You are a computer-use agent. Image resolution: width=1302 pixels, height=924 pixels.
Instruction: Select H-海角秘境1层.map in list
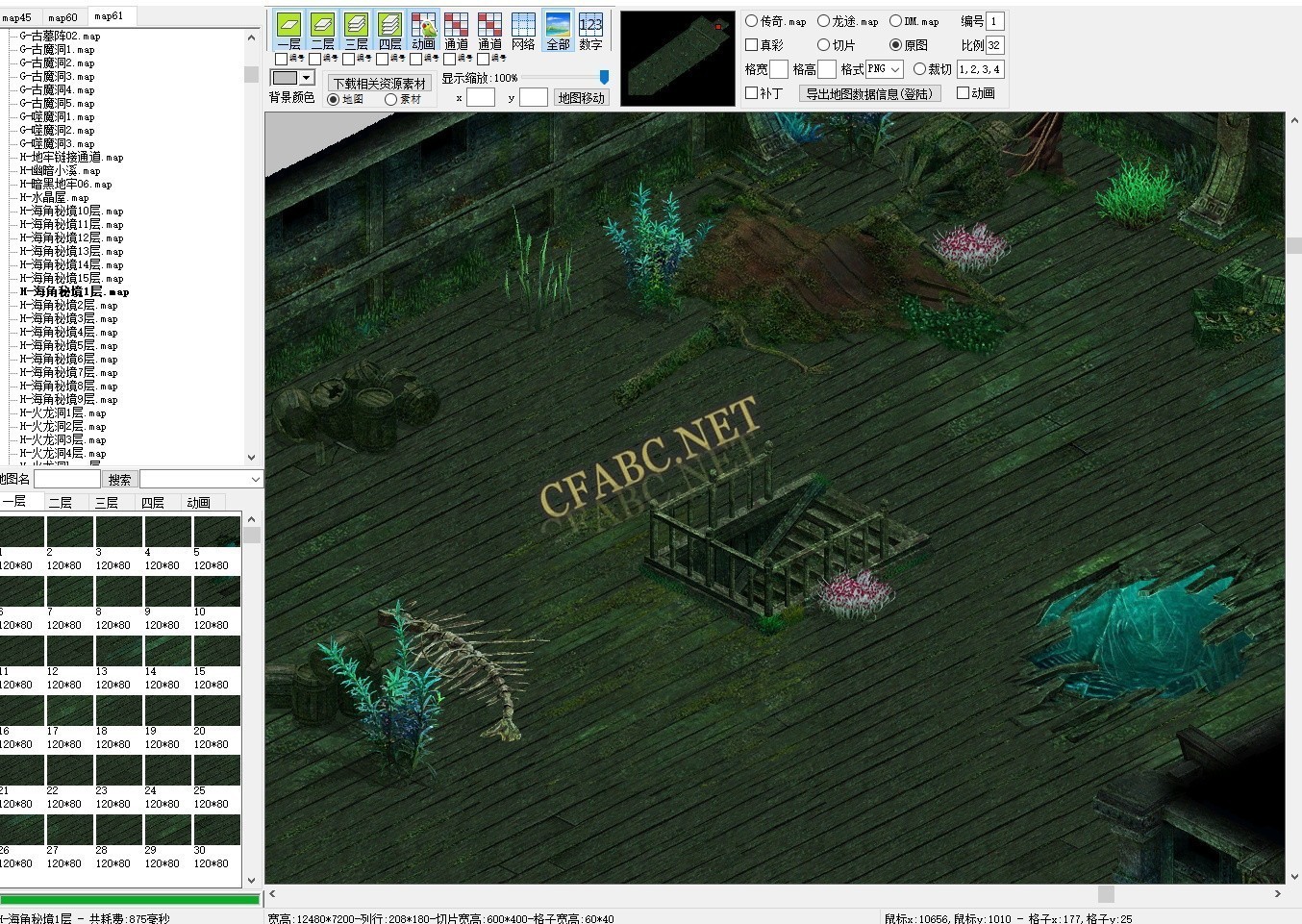click(x=74, y=291)
